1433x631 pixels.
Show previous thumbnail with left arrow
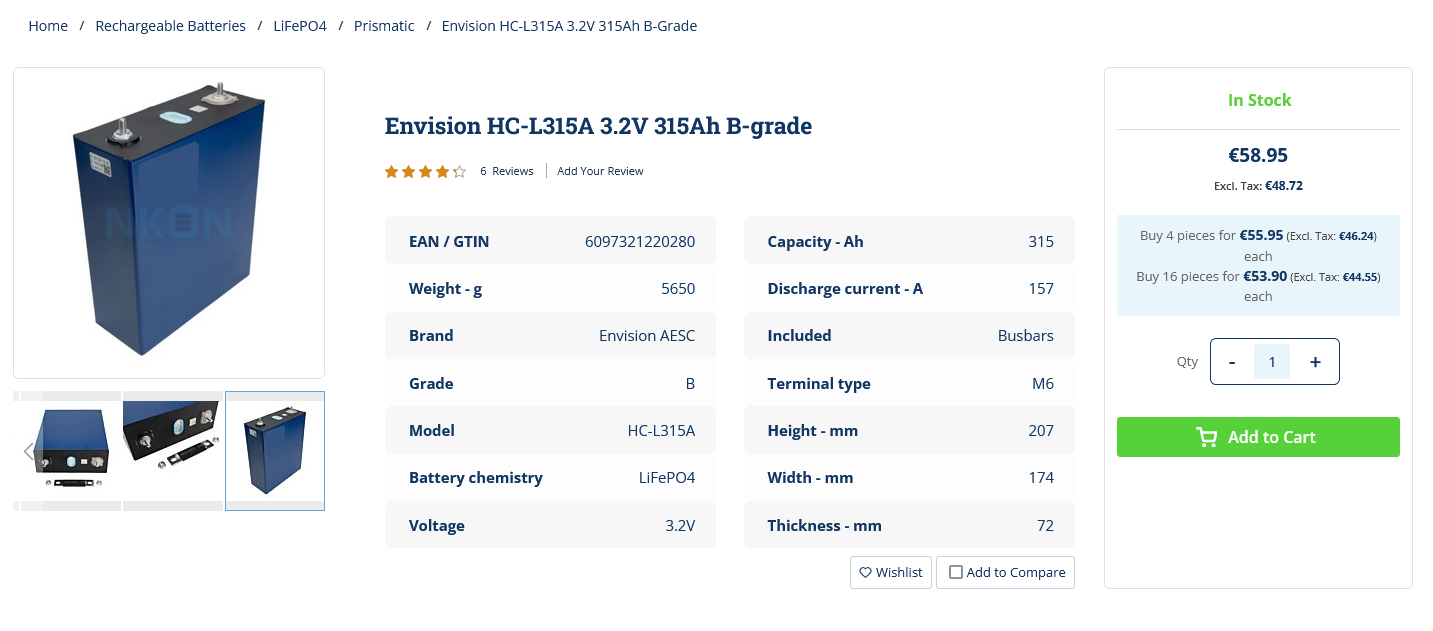click(x=28, y=451)
